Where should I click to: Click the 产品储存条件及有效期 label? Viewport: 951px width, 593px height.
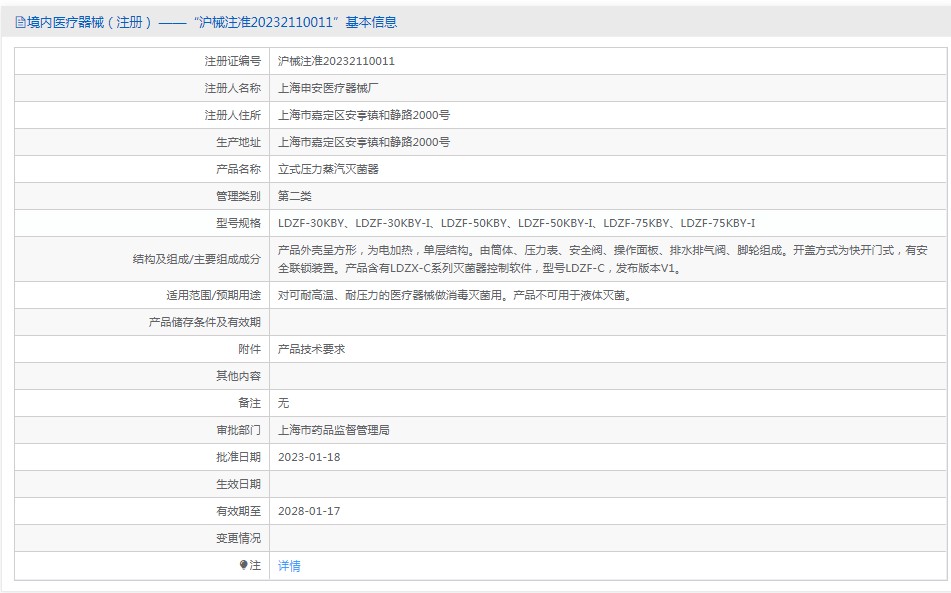pos(204,322)
